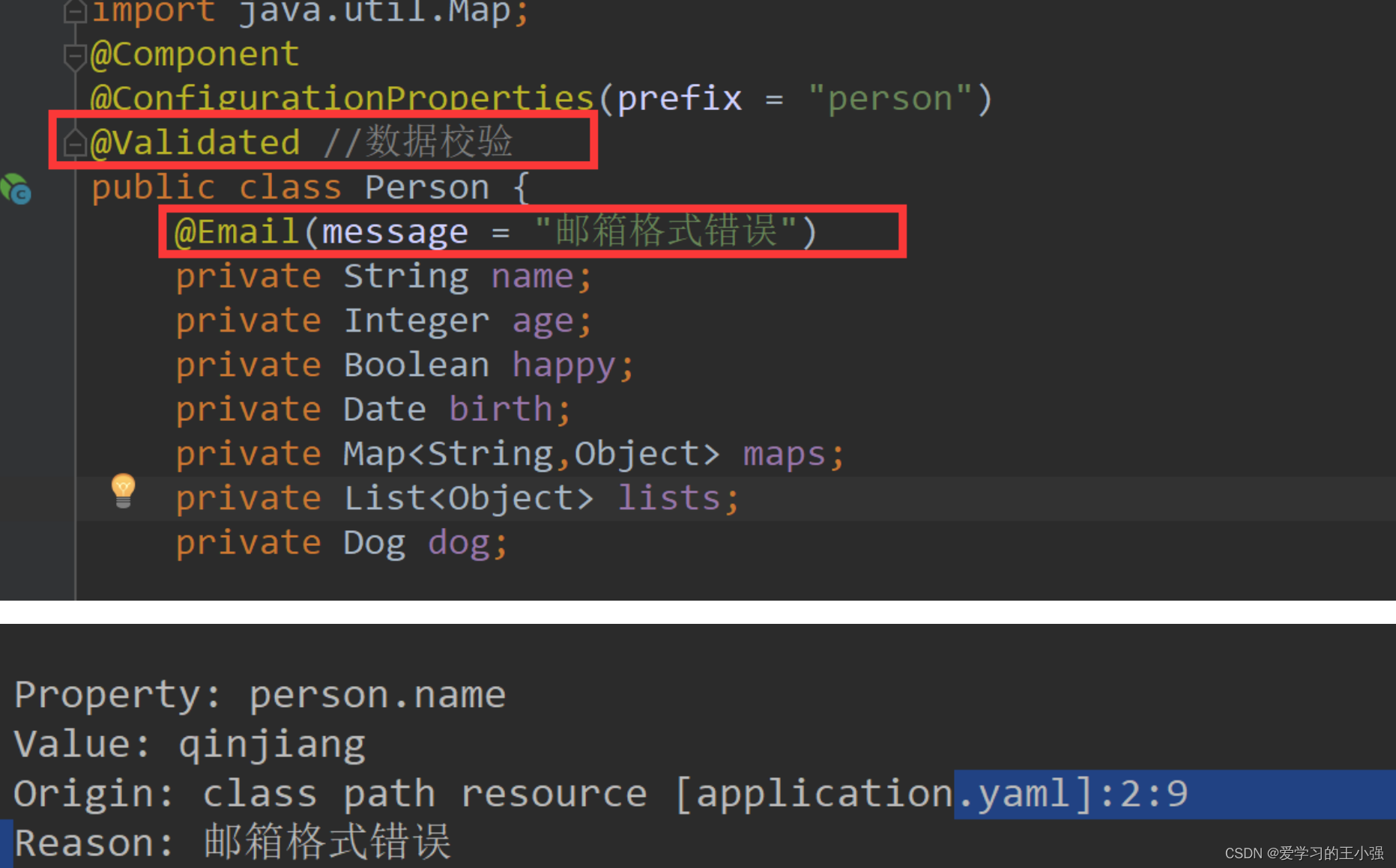Click the happy field identifier
This screenshot has width=1396, height=868.
pos(564,365)
